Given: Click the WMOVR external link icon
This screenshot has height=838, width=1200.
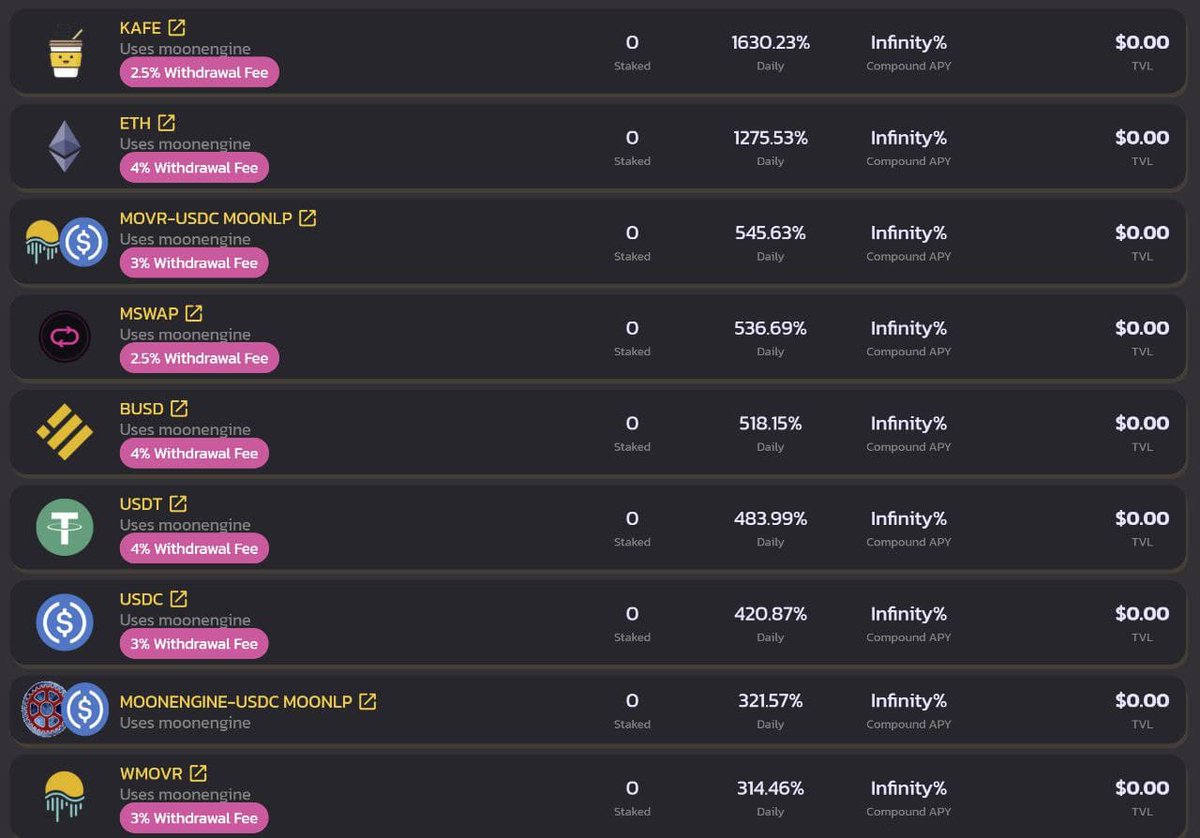Looking at the screenshot, I should click(199, 773).
